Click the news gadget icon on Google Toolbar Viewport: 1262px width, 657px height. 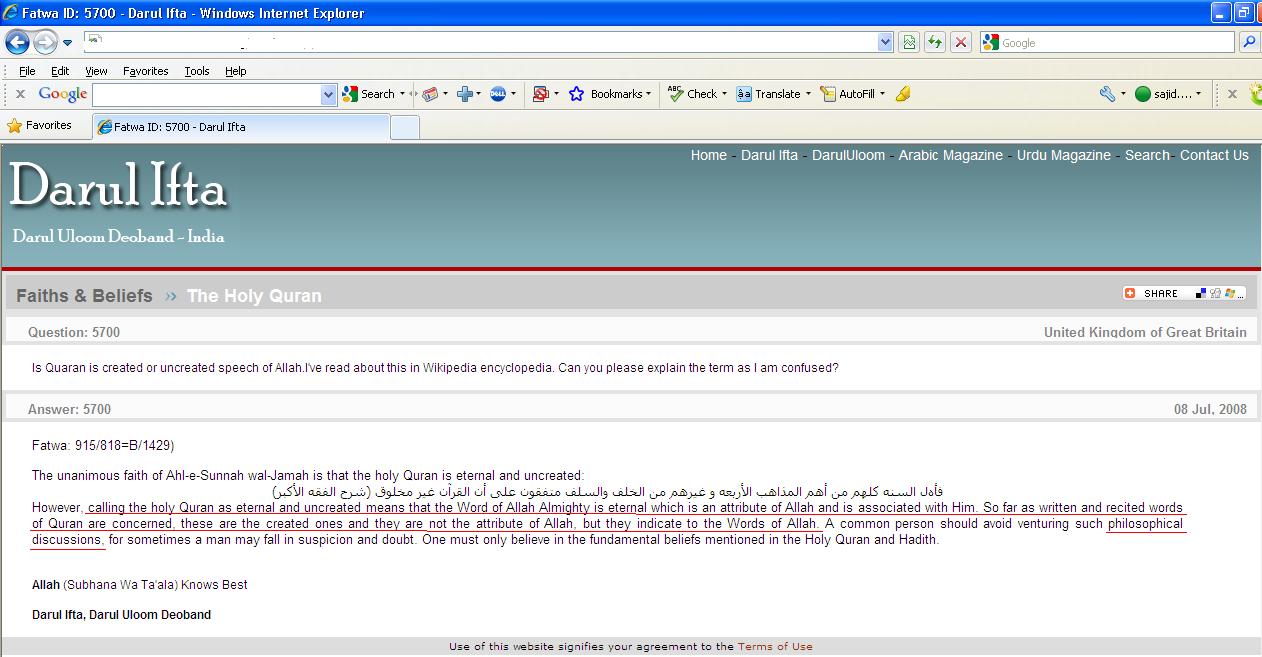coord(430,94)
